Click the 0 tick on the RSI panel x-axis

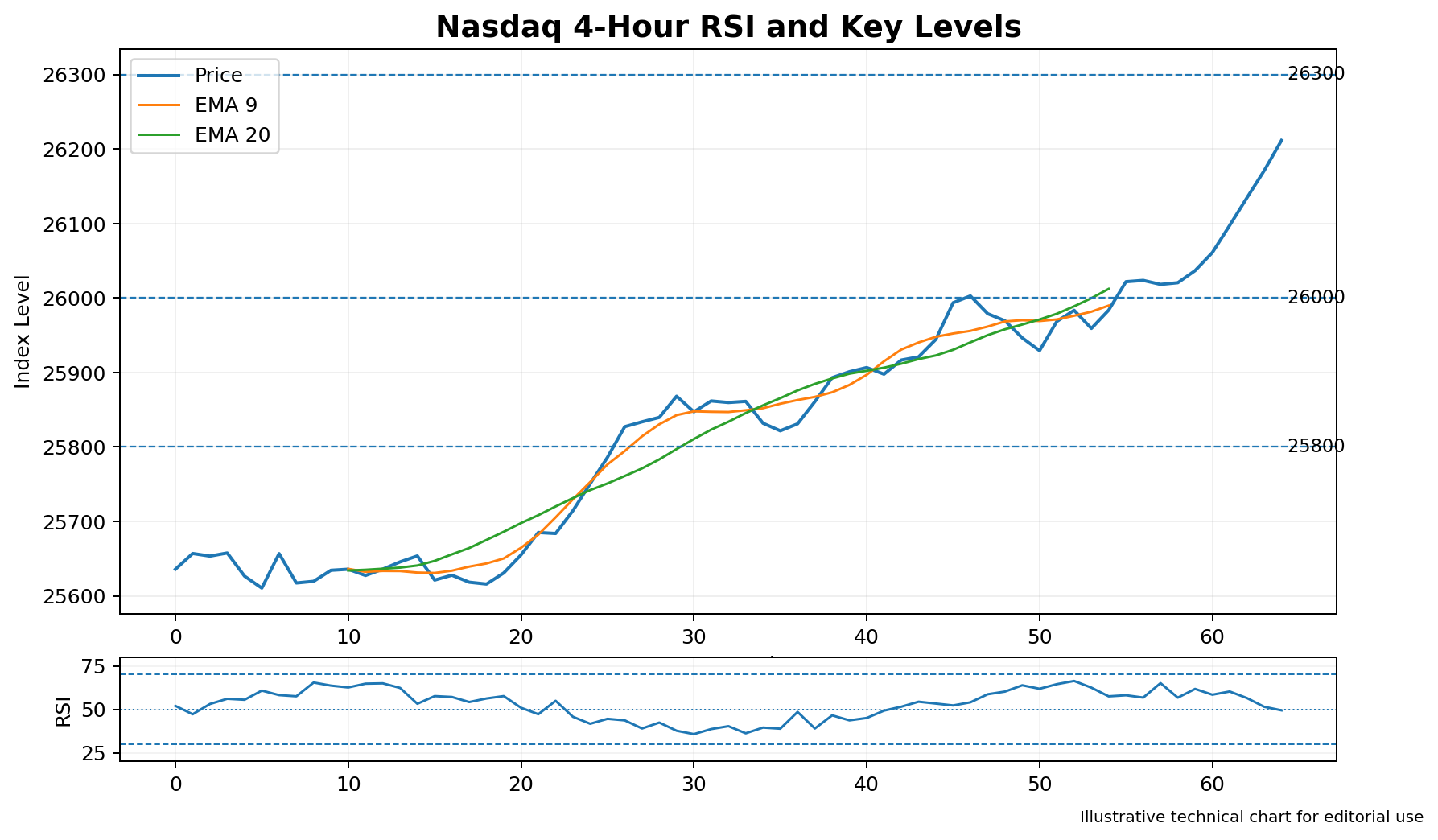tap(175, 784)
